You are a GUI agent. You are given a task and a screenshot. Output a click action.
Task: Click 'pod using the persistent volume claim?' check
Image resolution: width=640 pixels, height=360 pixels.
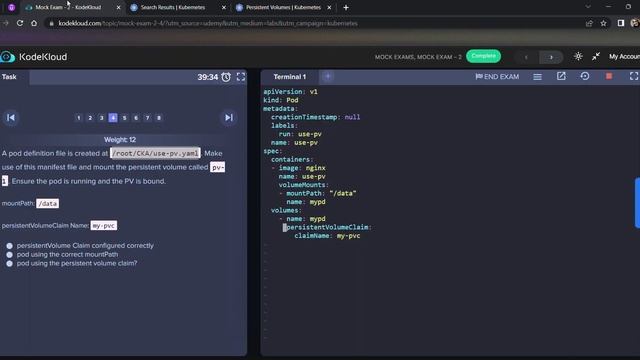click(x=72, y=263)
